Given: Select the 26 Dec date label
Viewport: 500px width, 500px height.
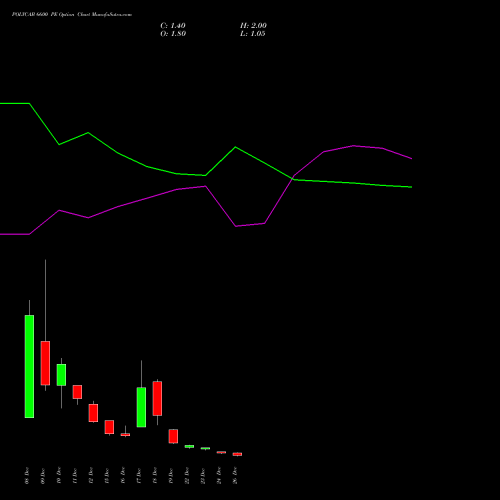Looking at the screenshot, I should coord(235,476).
